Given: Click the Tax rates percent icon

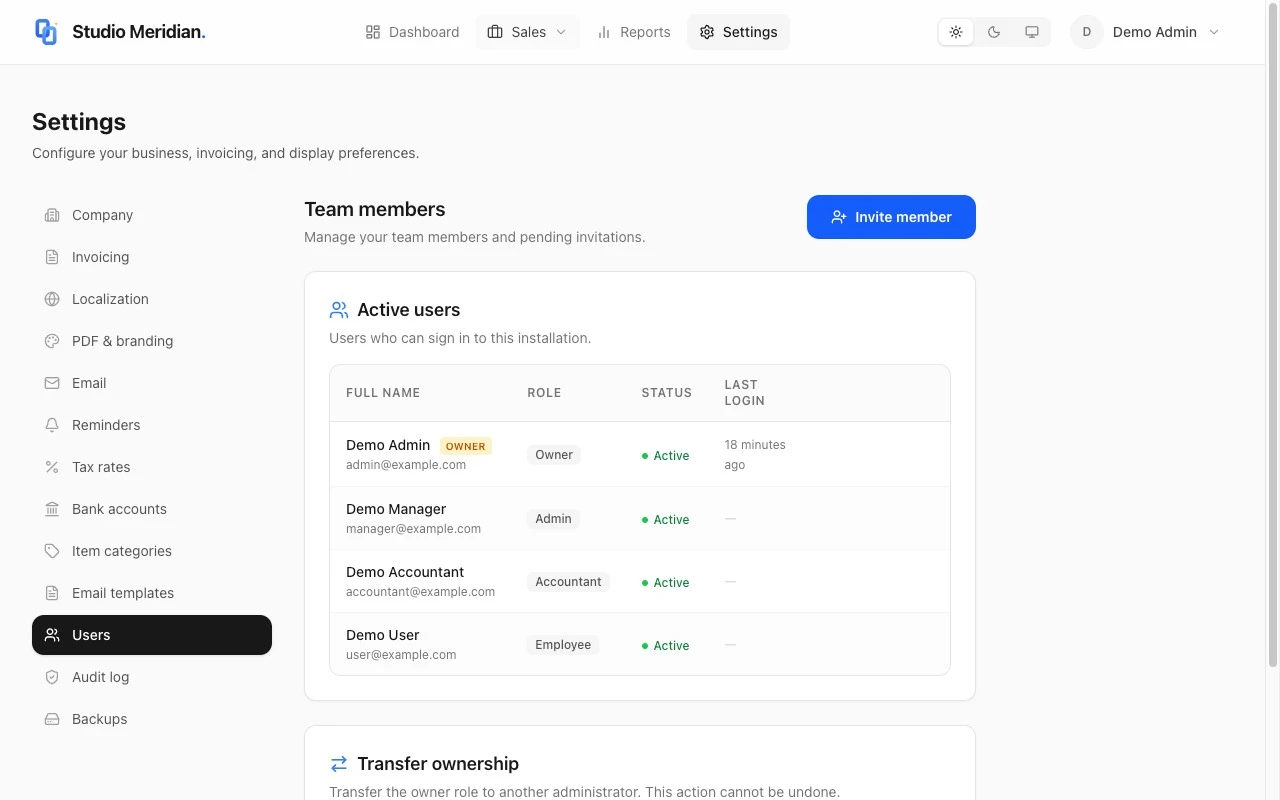Looking at the screenshot, I should pyautogui.click(x=52, y=467).
